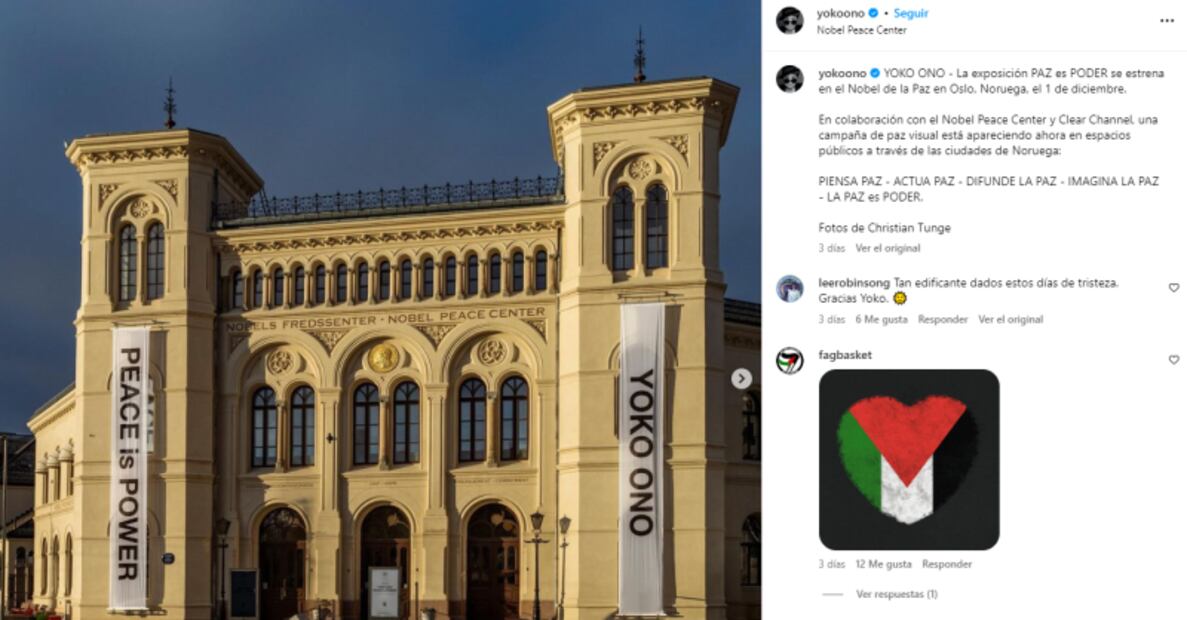
Task: View the 12 Me gusta on fagbasket's comment
Action: click(x=883, y=564)
